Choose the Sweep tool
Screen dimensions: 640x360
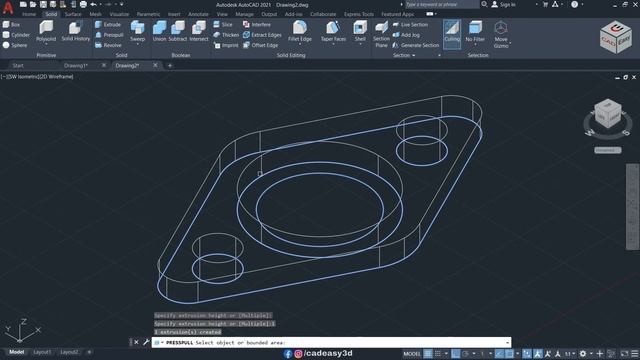[x=138, y=31]
